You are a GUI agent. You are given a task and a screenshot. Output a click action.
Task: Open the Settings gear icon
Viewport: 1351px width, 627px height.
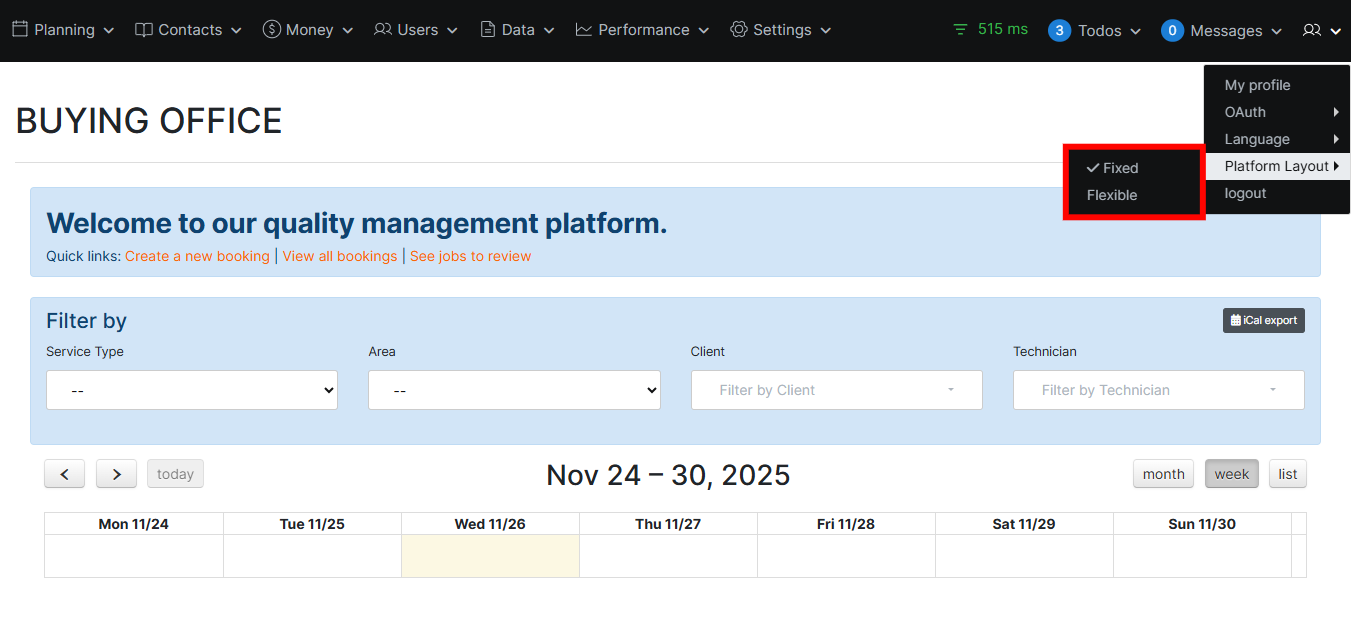737,29
